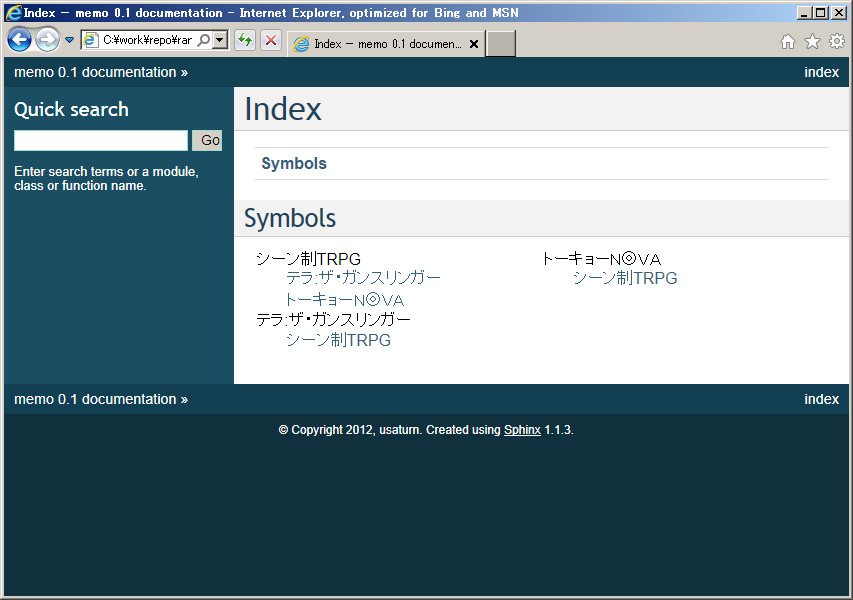Expand the address bar autocomplete dropdown
This screenshot has height=600, width=853.
(x=220, y=40)
